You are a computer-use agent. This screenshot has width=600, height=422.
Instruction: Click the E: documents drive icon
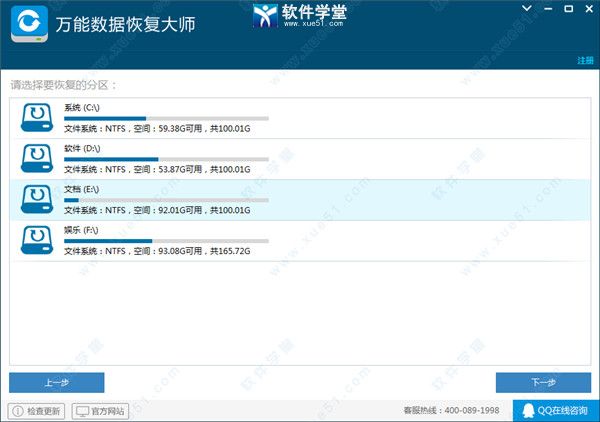click(x=37, y=198)
